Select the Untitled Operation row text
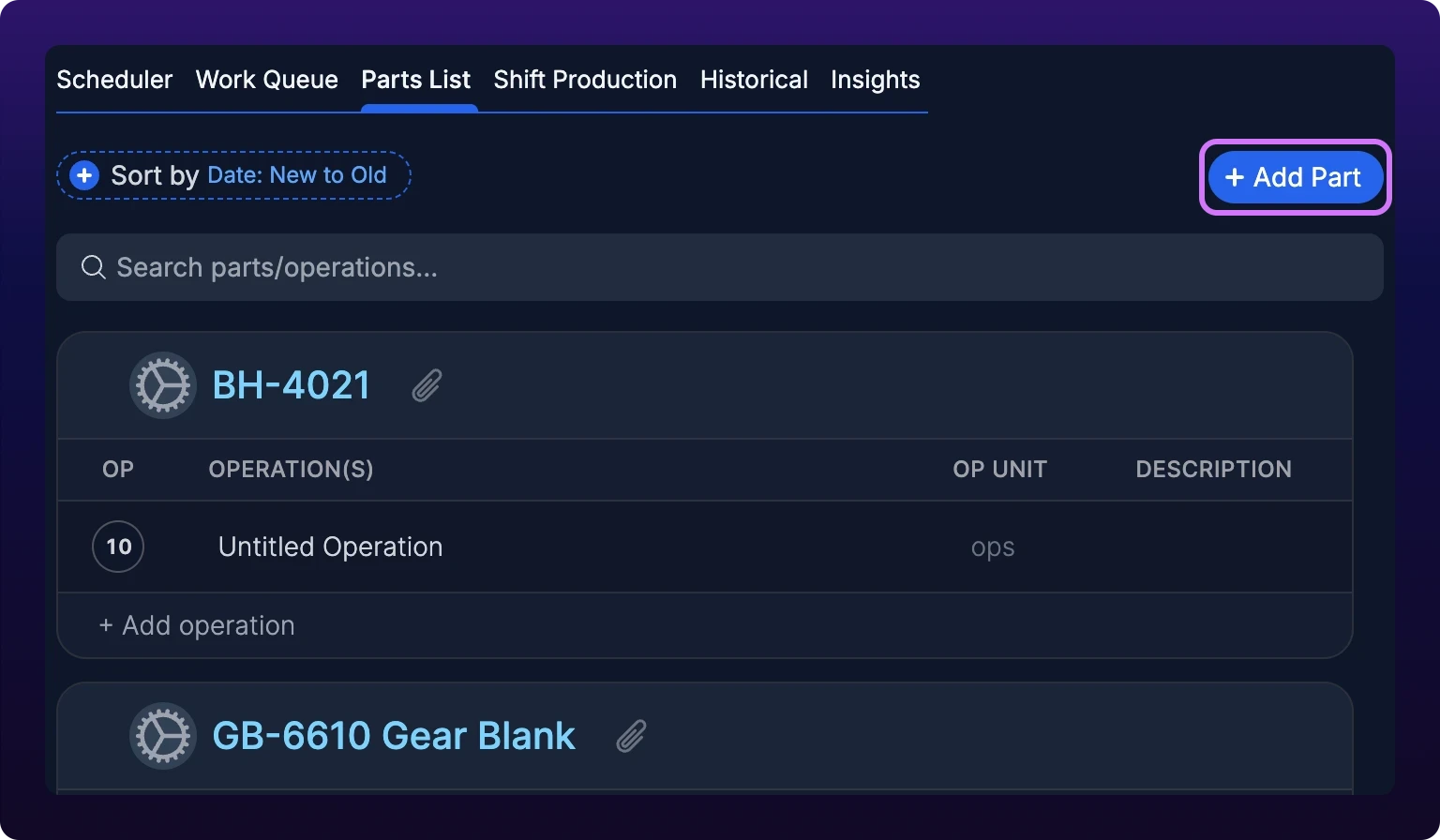Image resolution: width=1440 pixels, height=840 pixels. point(330,547)
